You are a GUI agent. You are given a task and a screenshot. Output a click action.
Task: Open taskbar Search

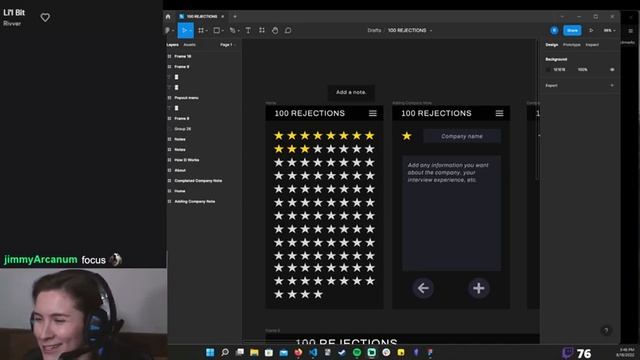click(x=225, y=352)
